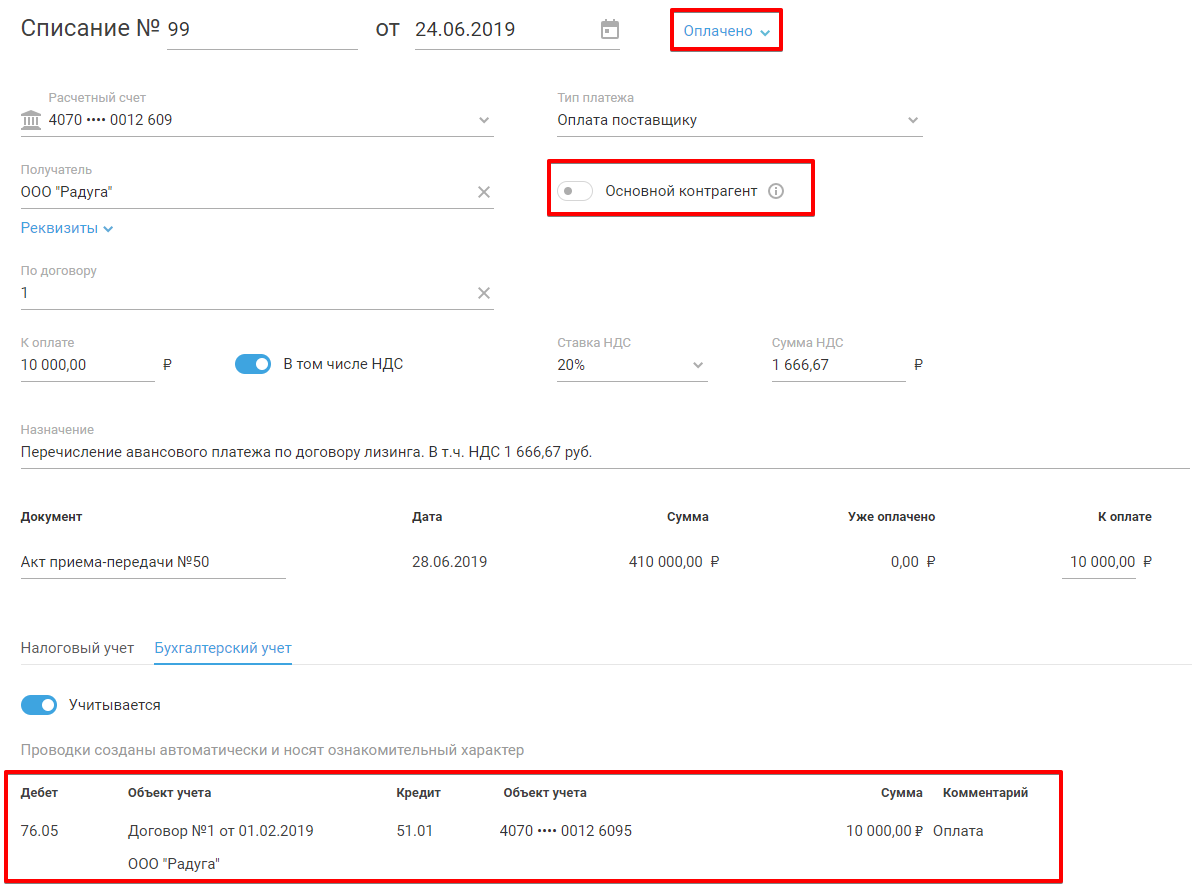Screen dimensions: 1193x893
Task: Toggle the Основной контрагент switch
Action: coord(575,191)
